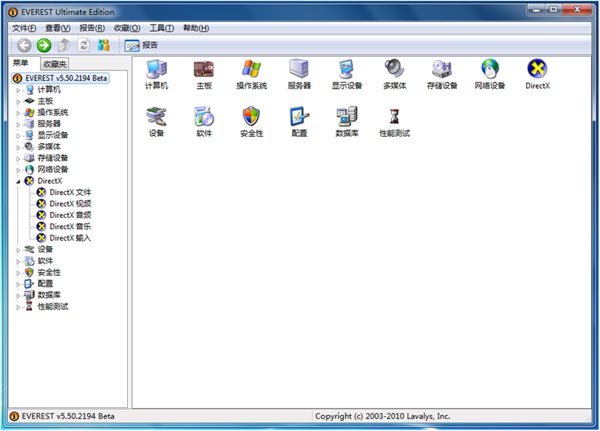Open the 安全性 shield icon
Viewport: 600px width, 431px height.
251,117
